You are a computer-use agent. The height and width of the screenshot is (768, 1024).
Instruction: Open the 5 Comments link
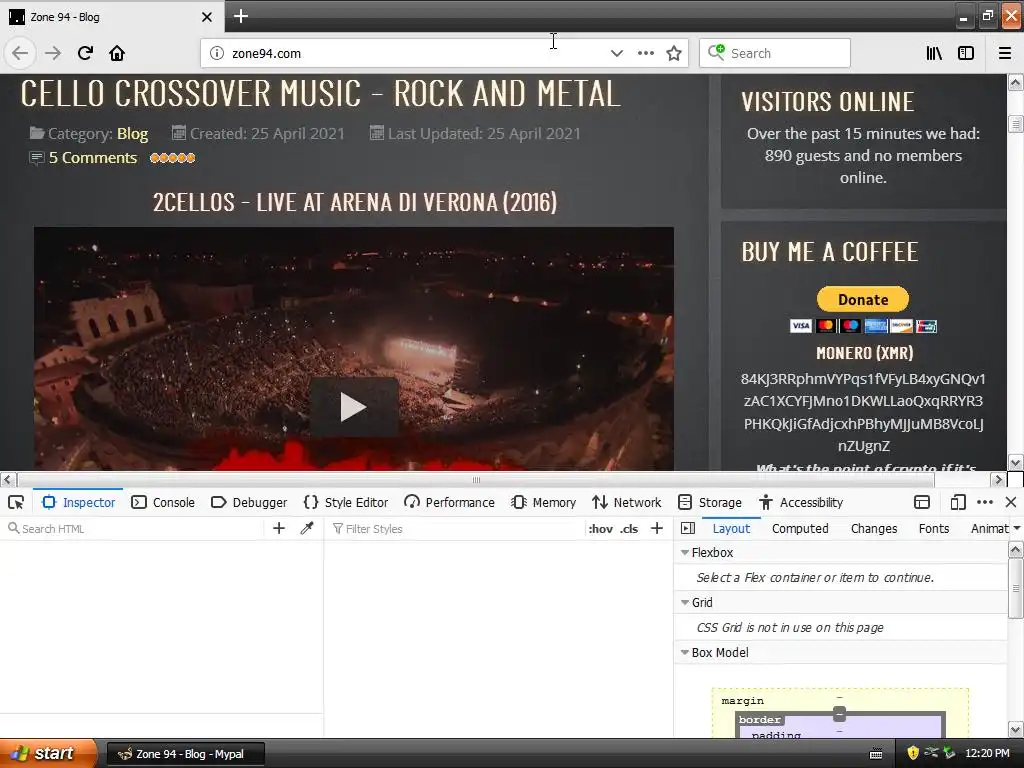pos(93,157)
